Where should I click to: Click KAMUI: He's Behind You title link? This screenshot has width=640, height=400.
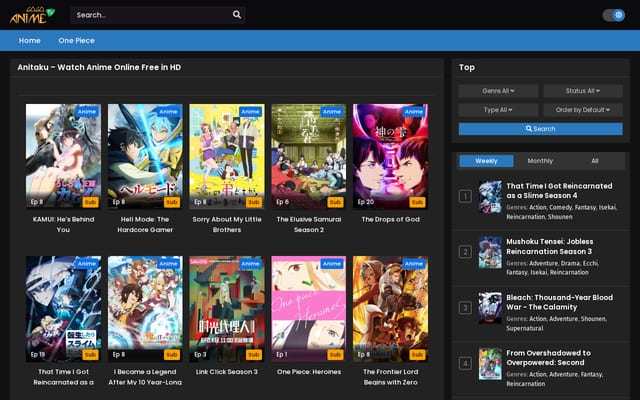coord(63,224)
